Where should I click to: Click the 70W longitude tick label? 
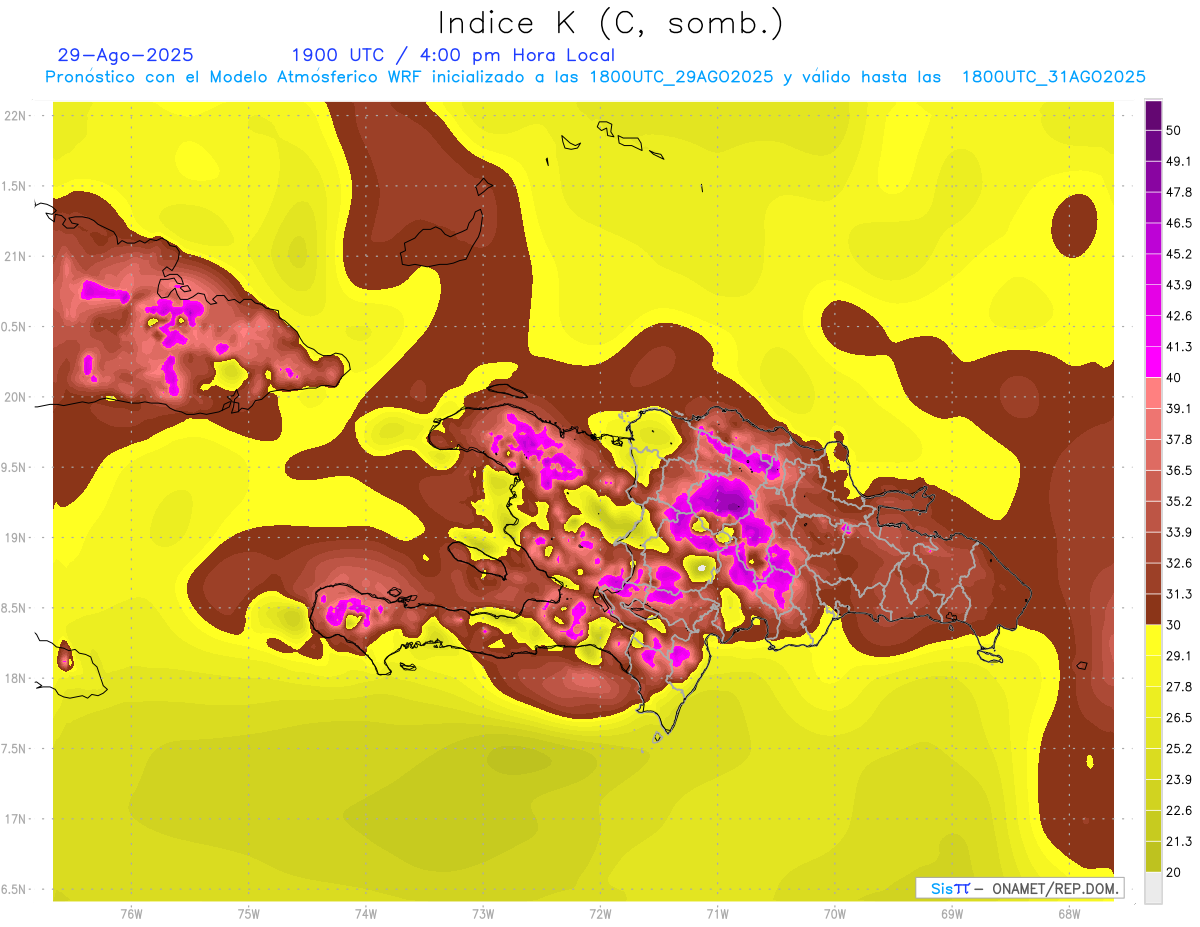click(835, 913)
